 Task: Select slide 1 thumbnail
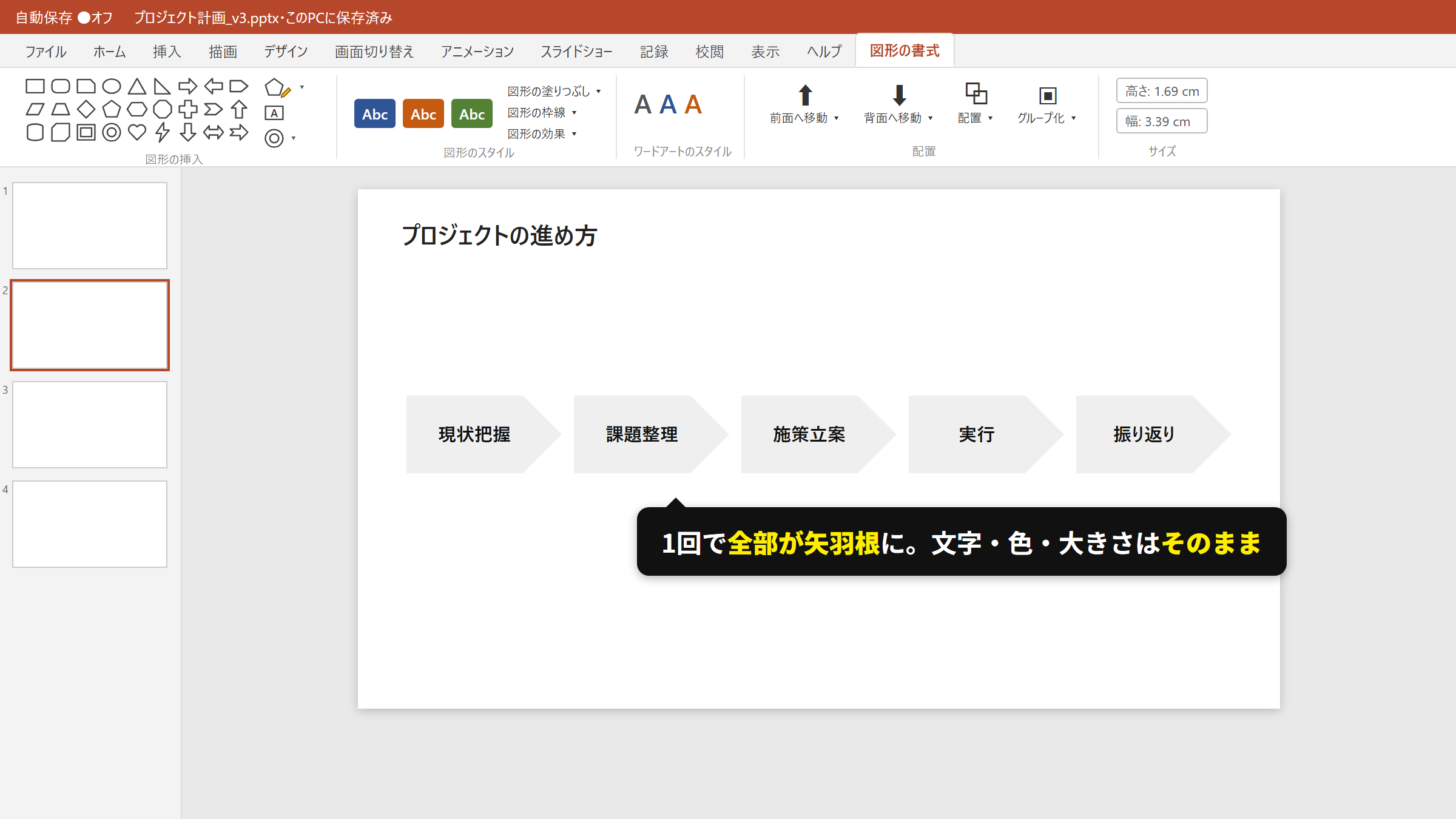[90, 226]
